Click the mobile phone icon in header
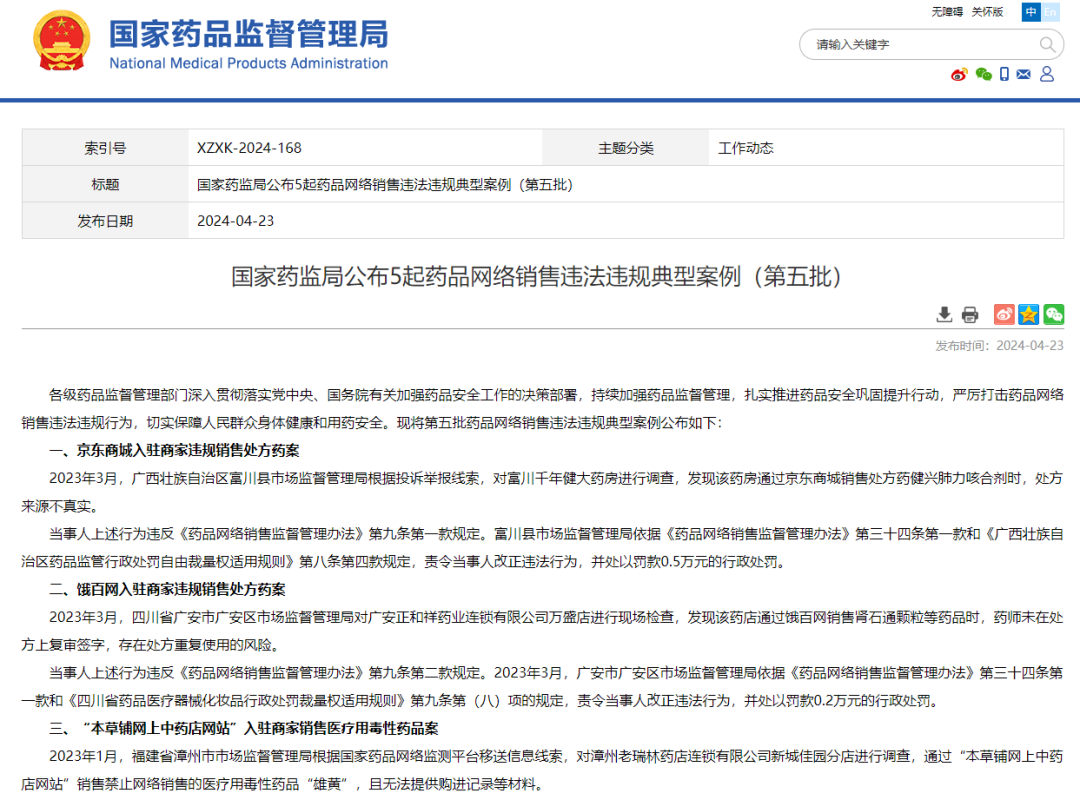1080x800 pixels. click(1004, 74)
